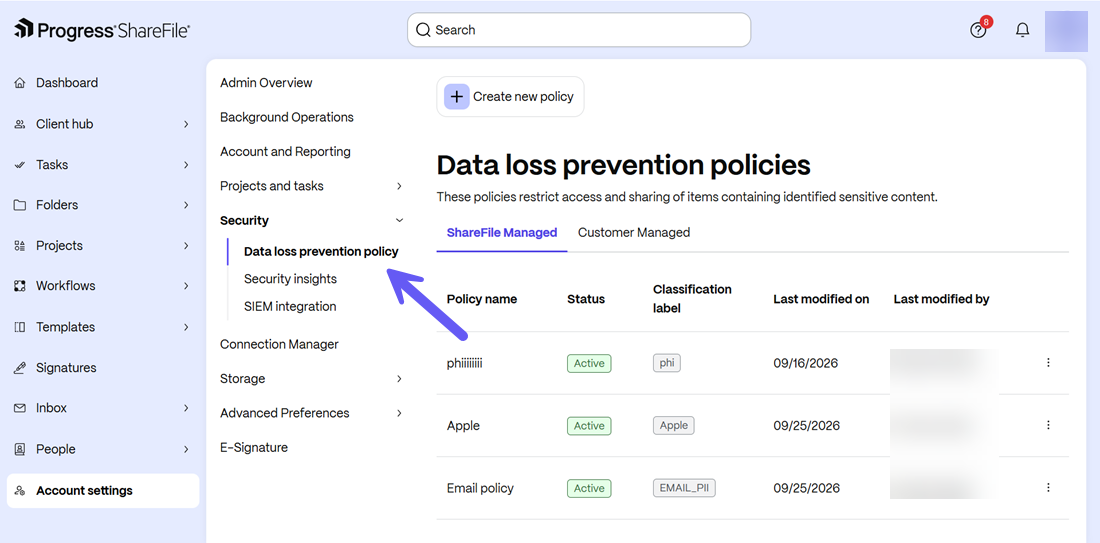The image size is (1100, 543).
Task: Expand the Projects and tasks chevron
Action: [399, 186]
